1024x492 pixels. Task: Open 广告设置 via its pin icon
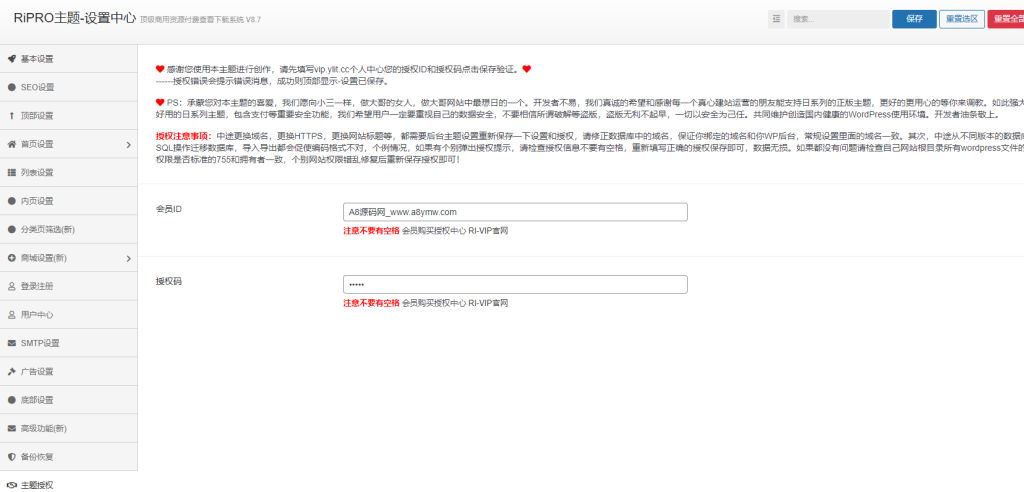(x=12, y=372)
